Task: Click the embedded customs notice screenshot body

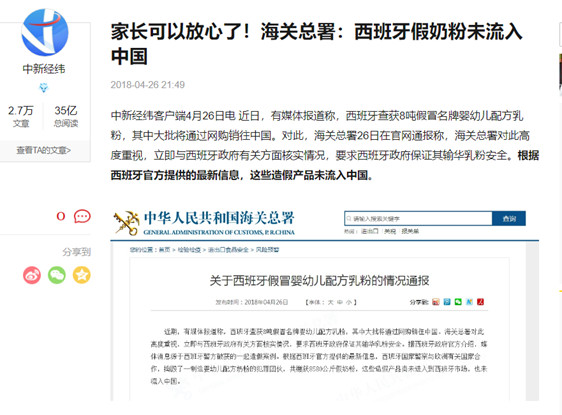Action: 324,304
